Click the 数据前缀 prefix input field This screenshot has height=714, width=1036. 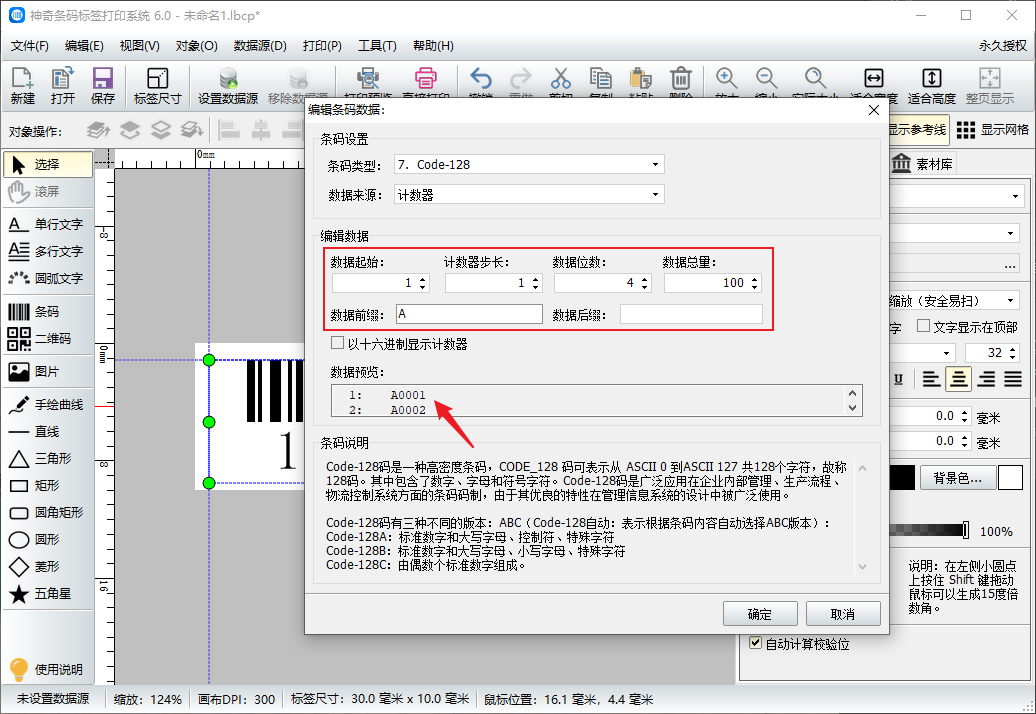tap(470, 314)
